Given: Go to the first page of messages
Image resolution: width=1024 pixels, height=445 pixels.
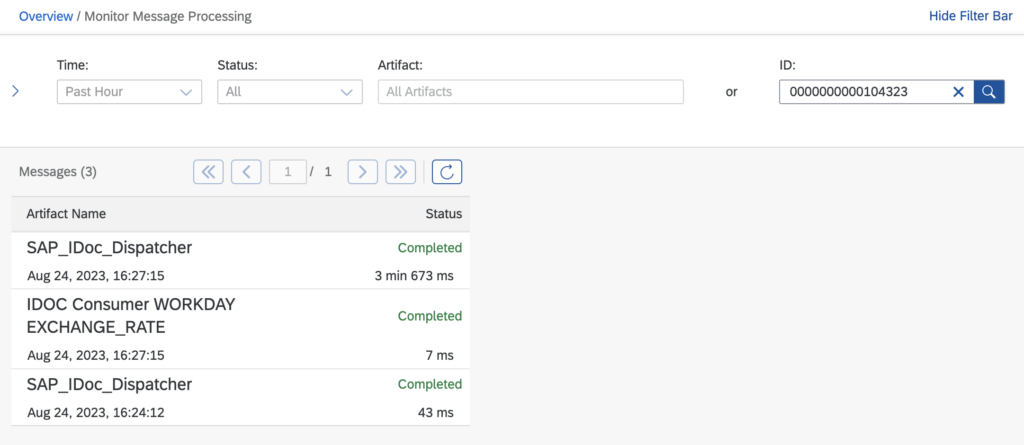Looking at the screenshot, I should pyautogui.click(x=208, y=172).
